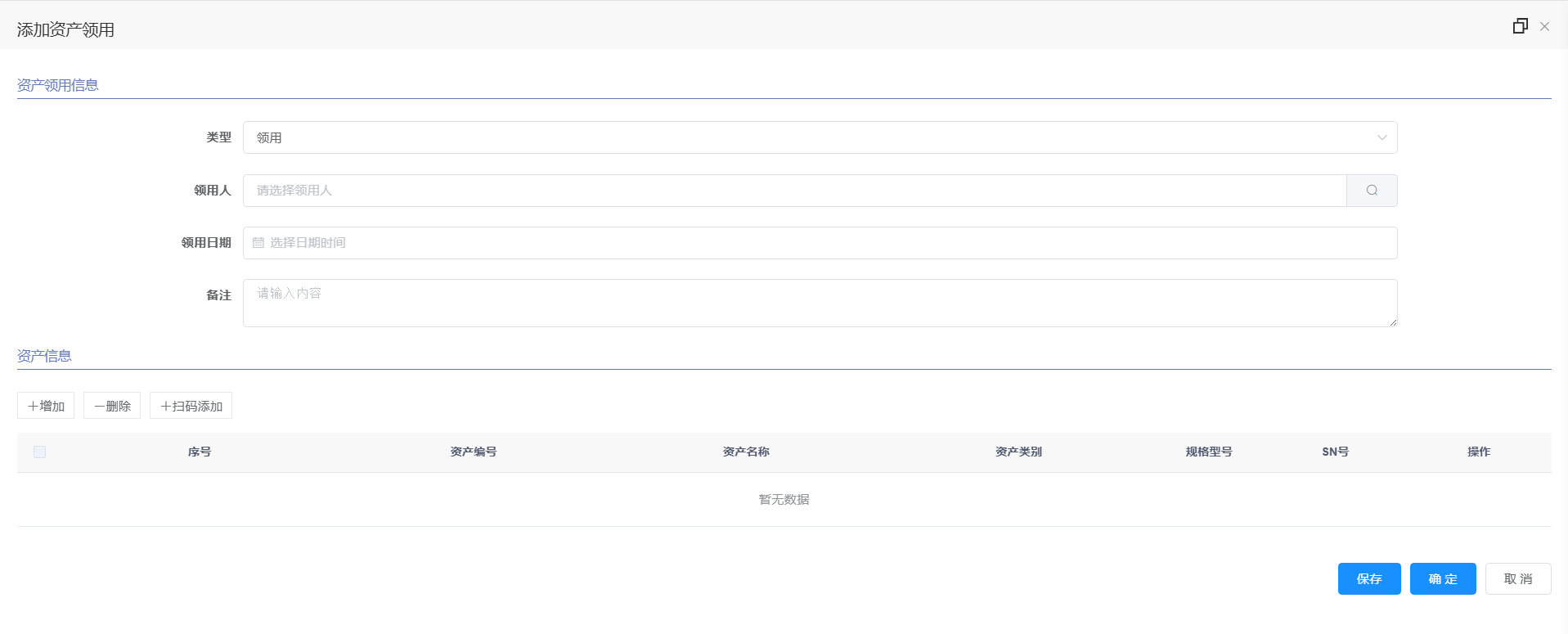Click the 扫码添加 button
The height and width of the screenshot is (634, 1568).
pos(191,406)
